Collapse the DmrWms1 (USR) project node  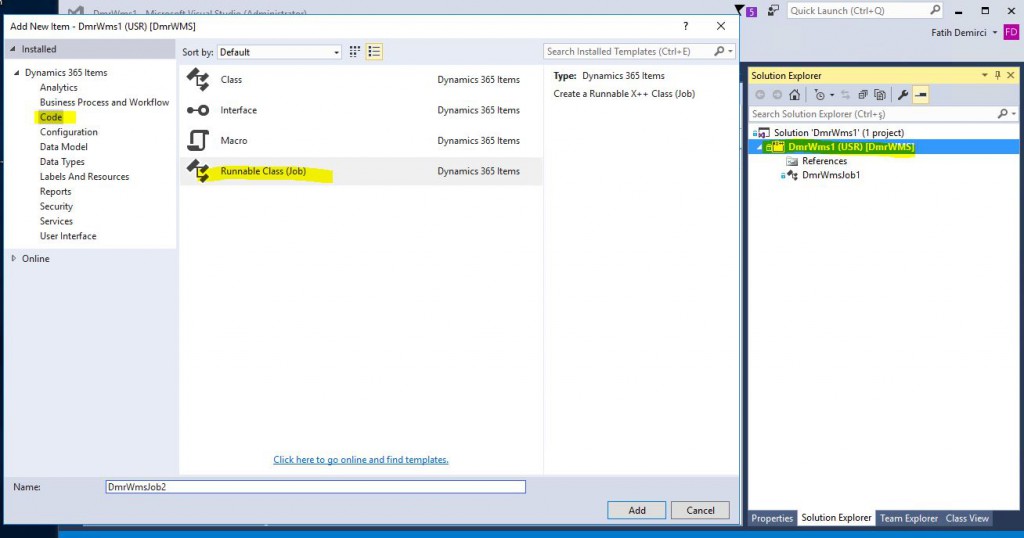coord(760,148)
